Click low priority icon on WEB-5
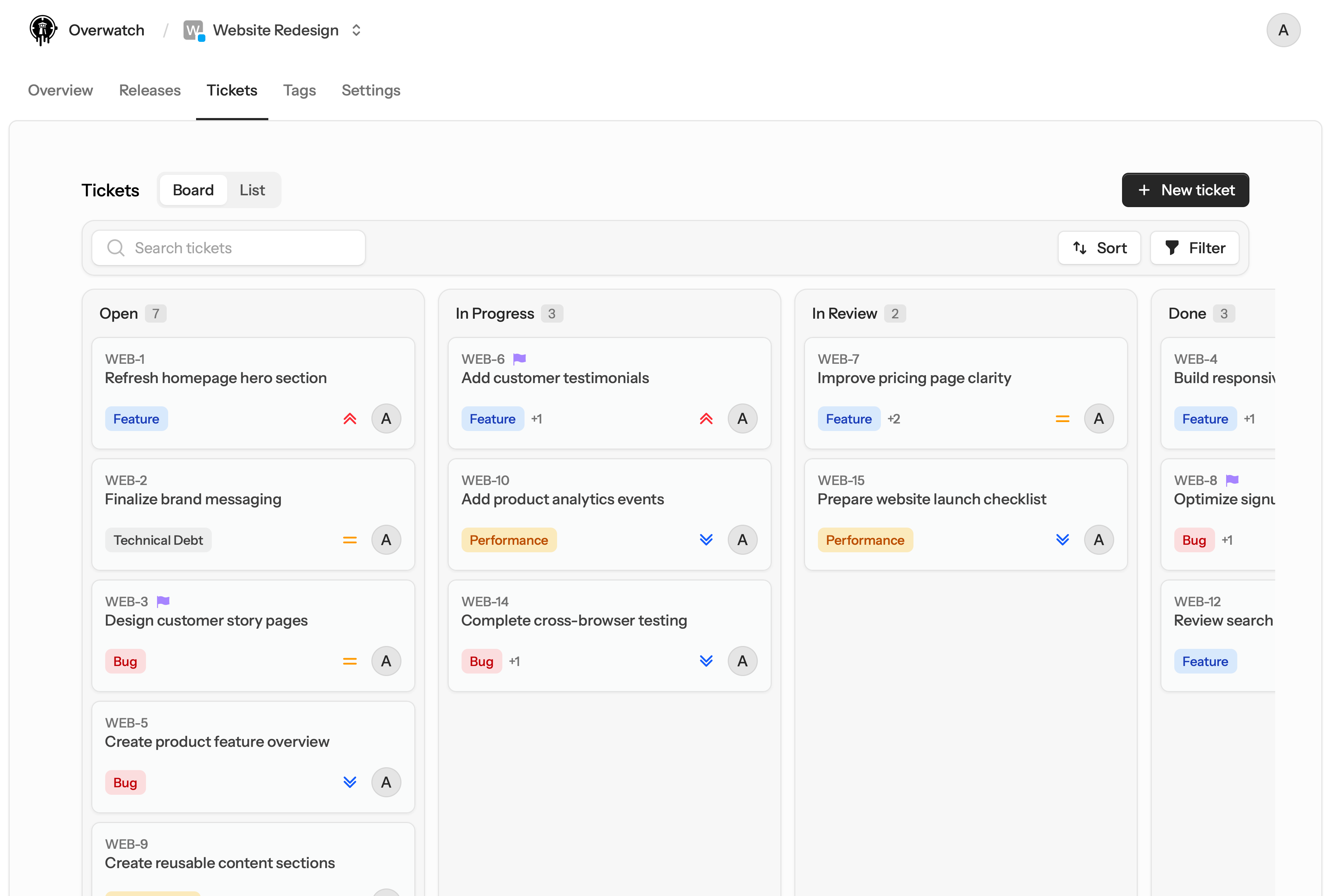 click(350, 782)
